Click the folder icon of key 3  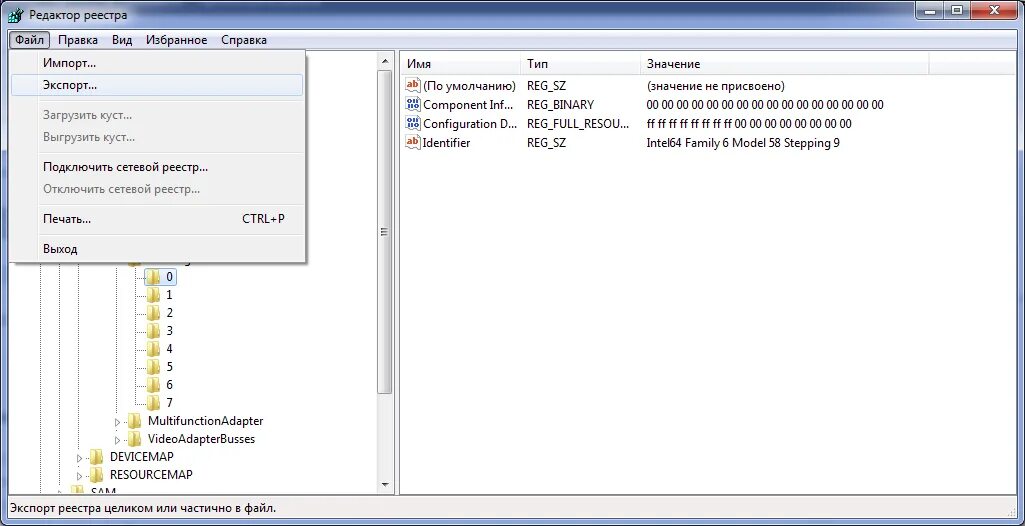pyautogui.click(x=152, y=331)
